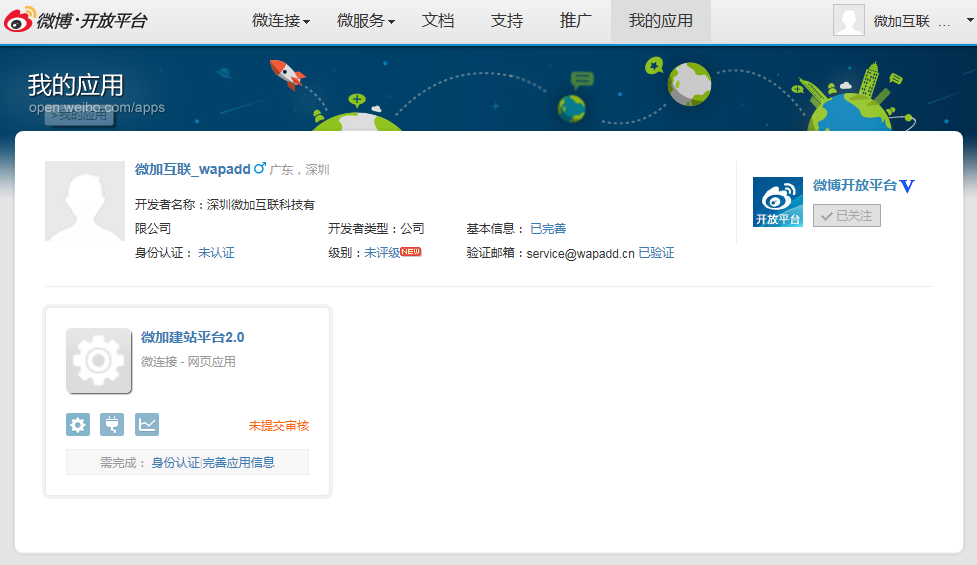The image size is (977, 565).
Task: Click the 微加建站平台2.0 app gear thumbnail
Action: (x=98, y=361)
